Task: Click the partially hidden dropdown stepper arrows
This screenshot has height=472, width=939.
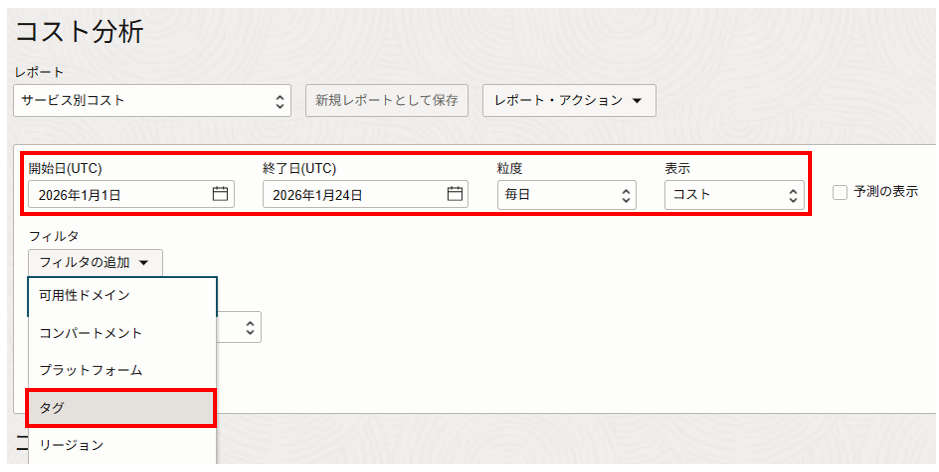Action: point(250,327)
